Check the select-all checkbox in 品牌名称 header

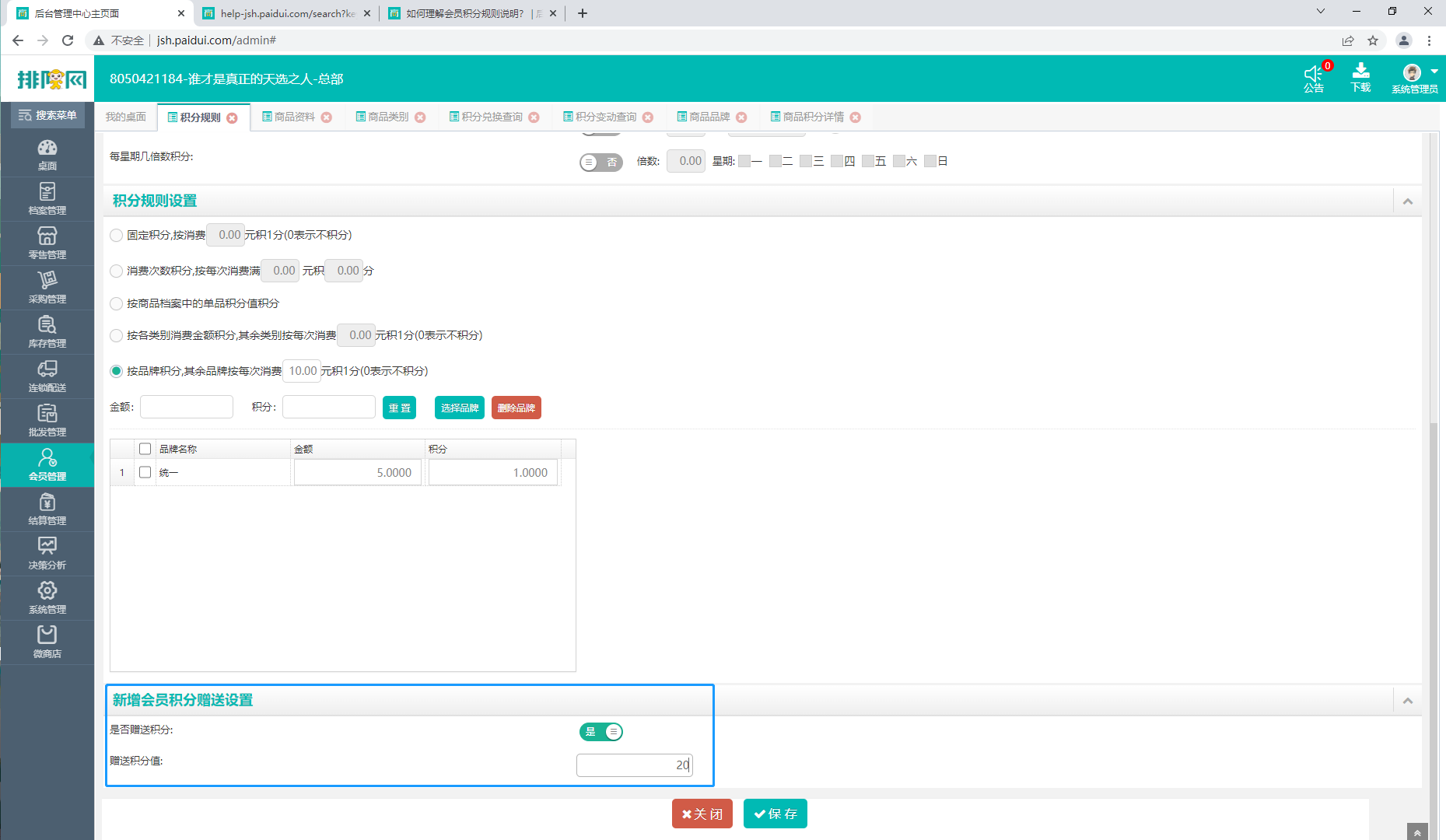(x=145, y=449)
